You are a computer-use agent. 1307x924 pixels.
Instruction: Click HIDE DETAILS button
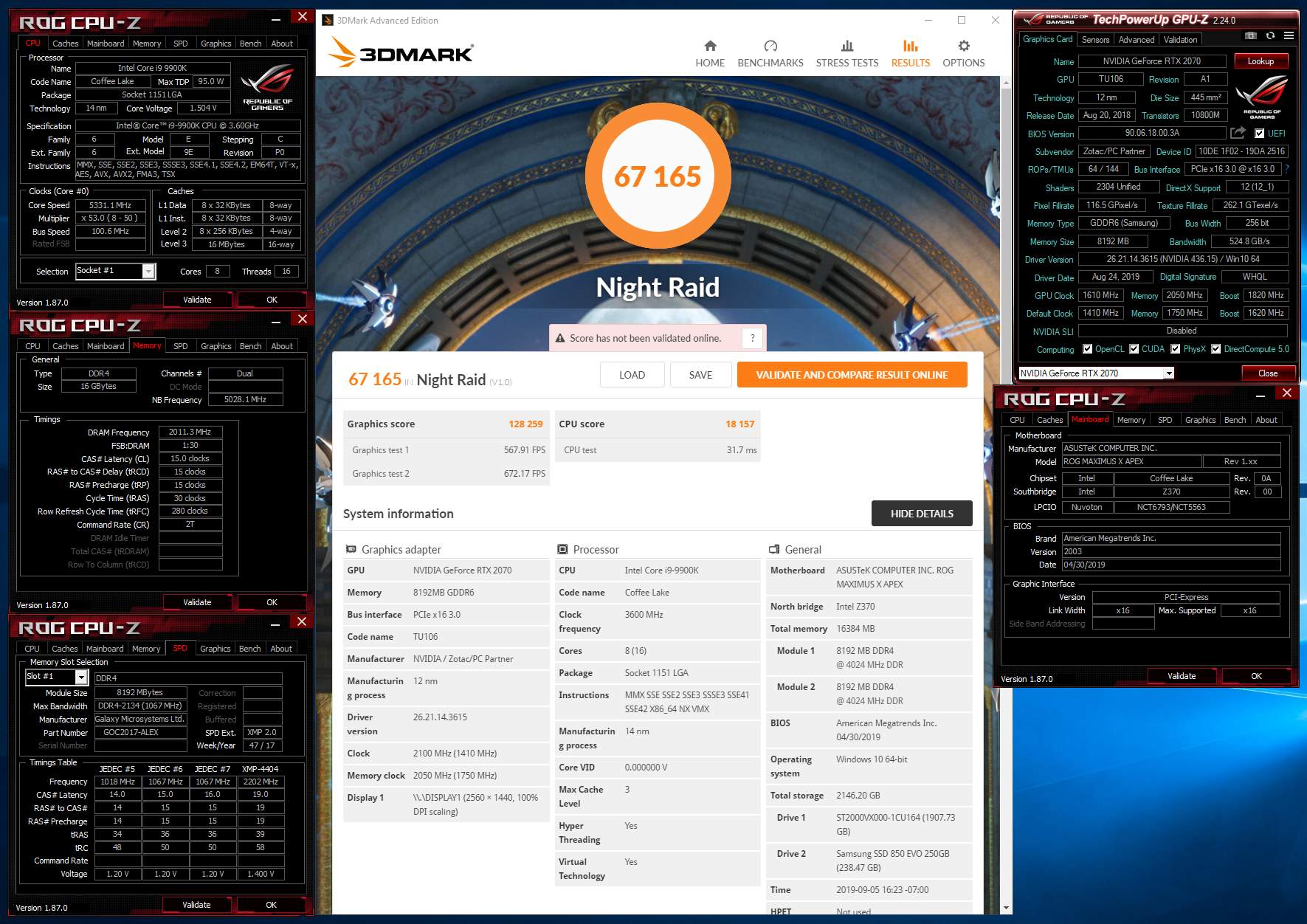pos(922,514)
